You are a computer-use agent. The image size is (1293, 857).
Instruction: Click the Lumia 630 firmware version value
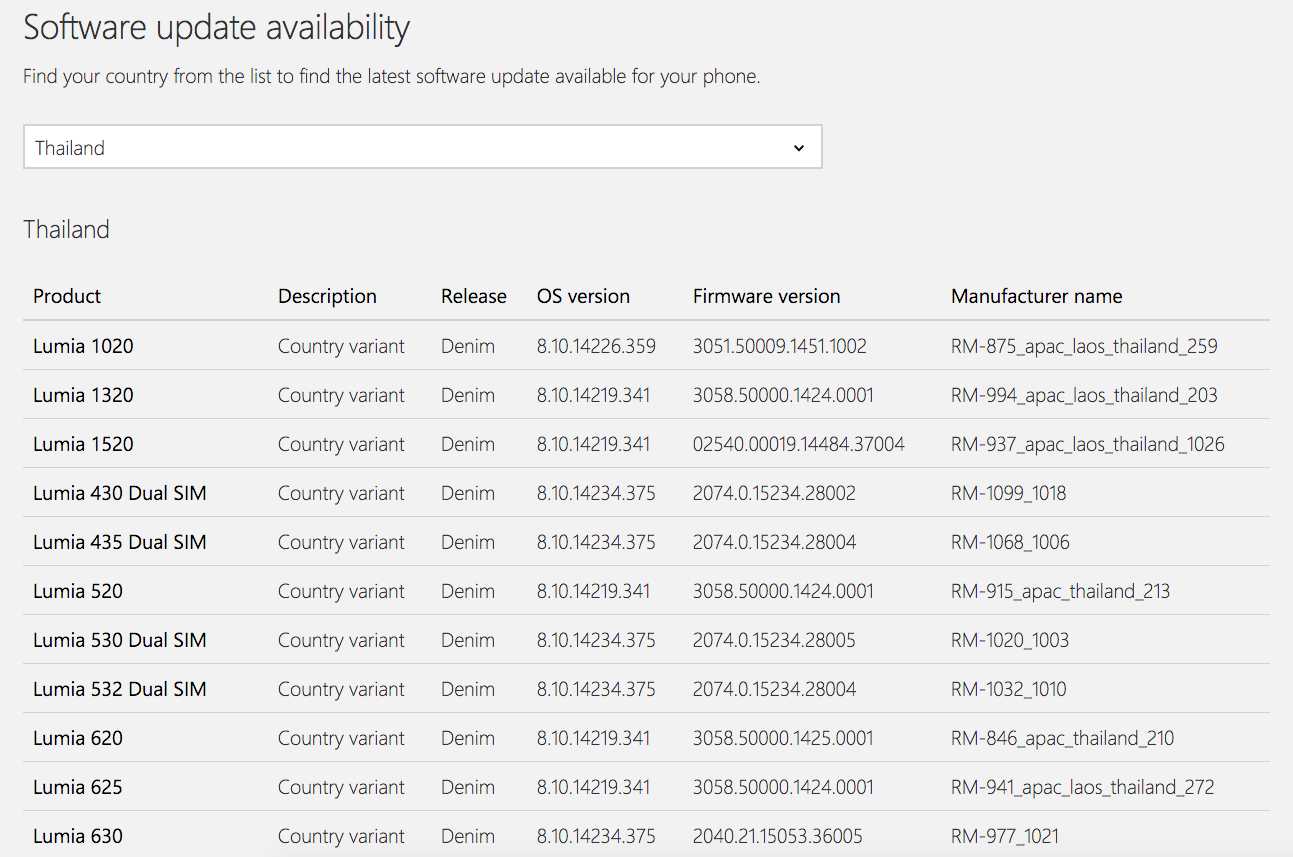777,836
